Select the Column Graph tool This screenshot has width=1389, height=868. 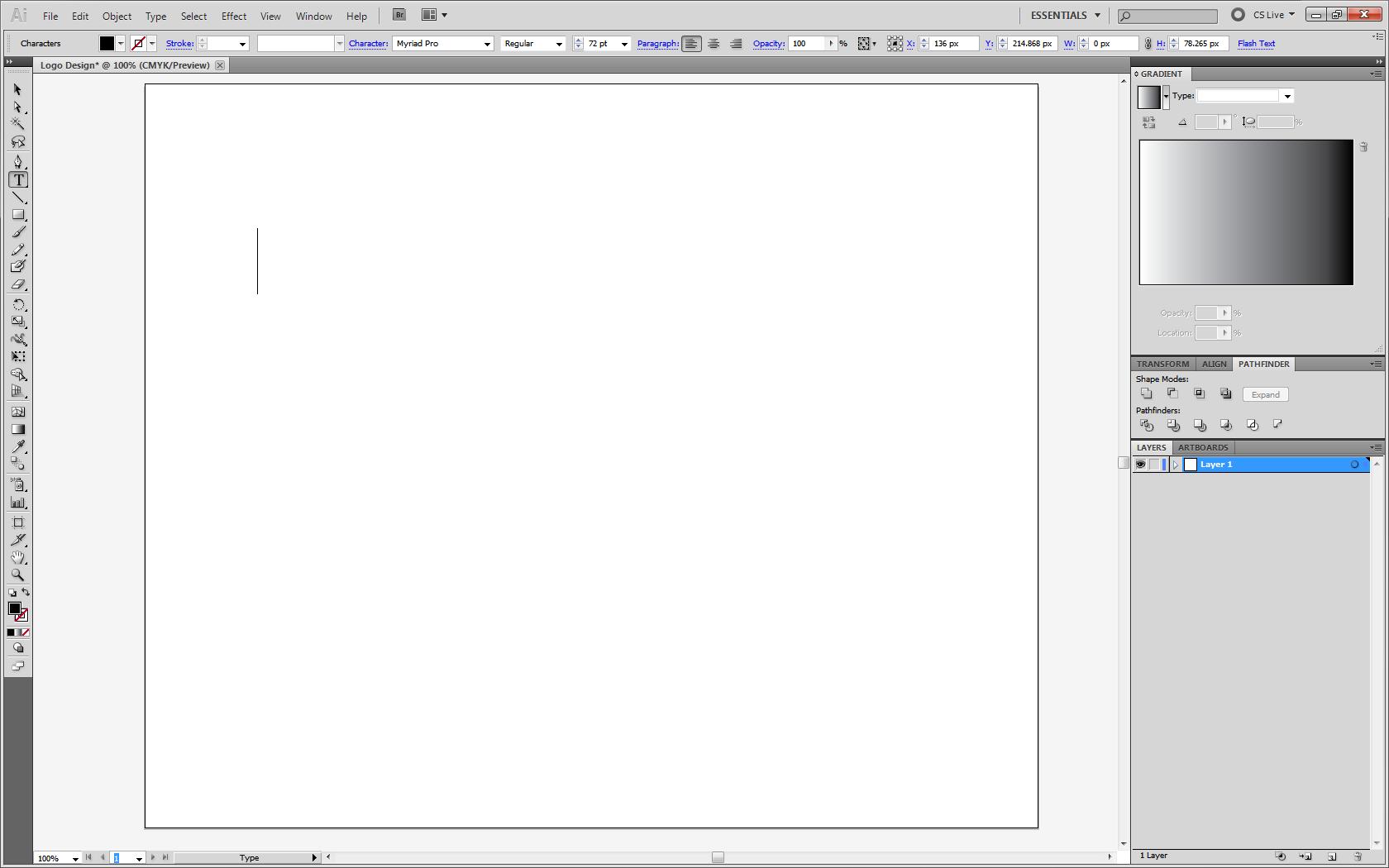tap(18, 502)
